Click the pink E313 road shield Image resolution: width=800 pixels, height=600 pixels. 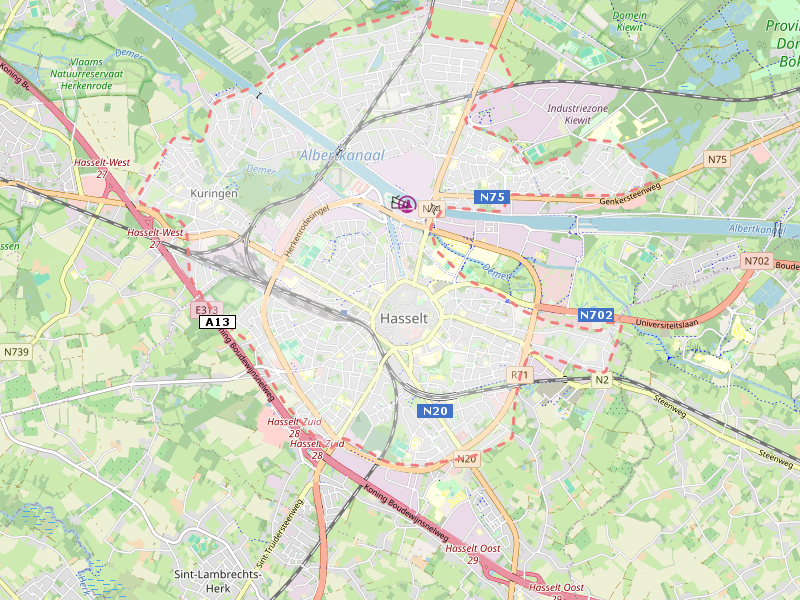click(x=207, y=310)
